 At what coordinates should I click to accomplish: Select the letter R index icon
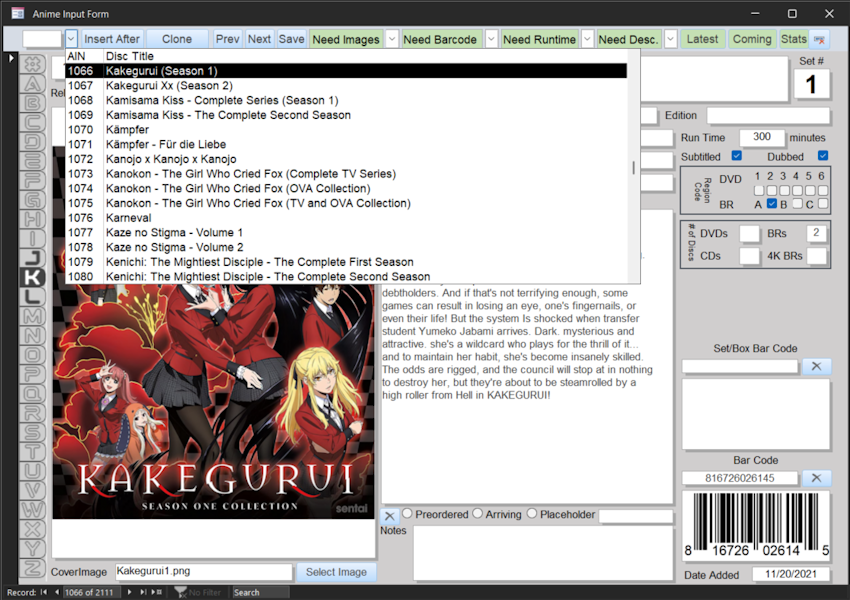33,413
